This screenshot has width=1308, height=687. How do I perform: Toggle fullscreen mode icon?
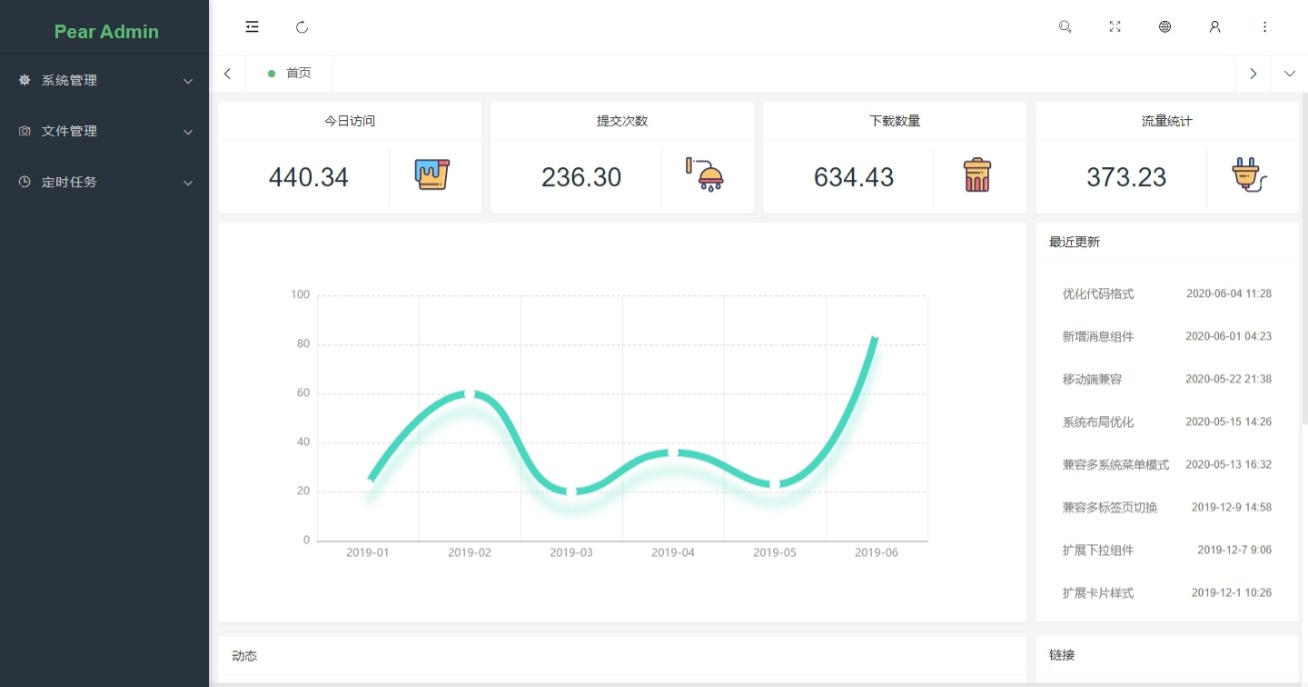(x=1115, y=27)
